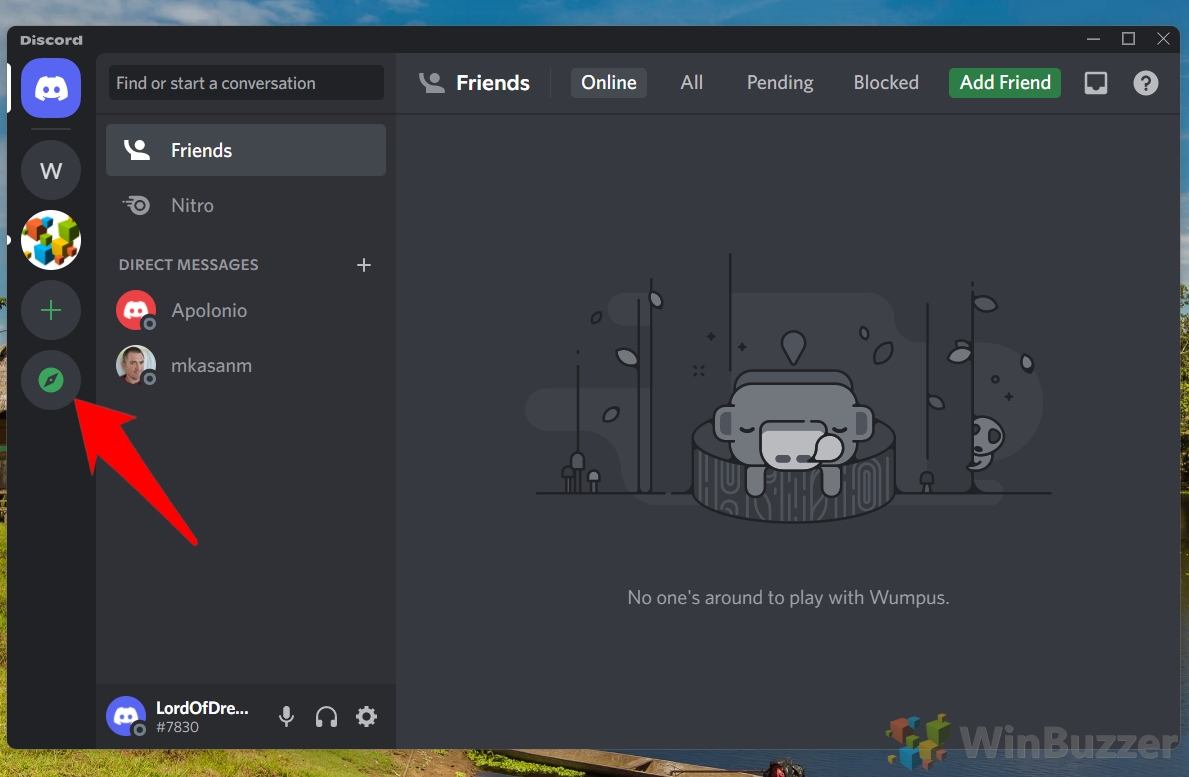The image size is (1189, 777).
Task: Click the green plus Add a Server button
Action: [x=51, y=310]
